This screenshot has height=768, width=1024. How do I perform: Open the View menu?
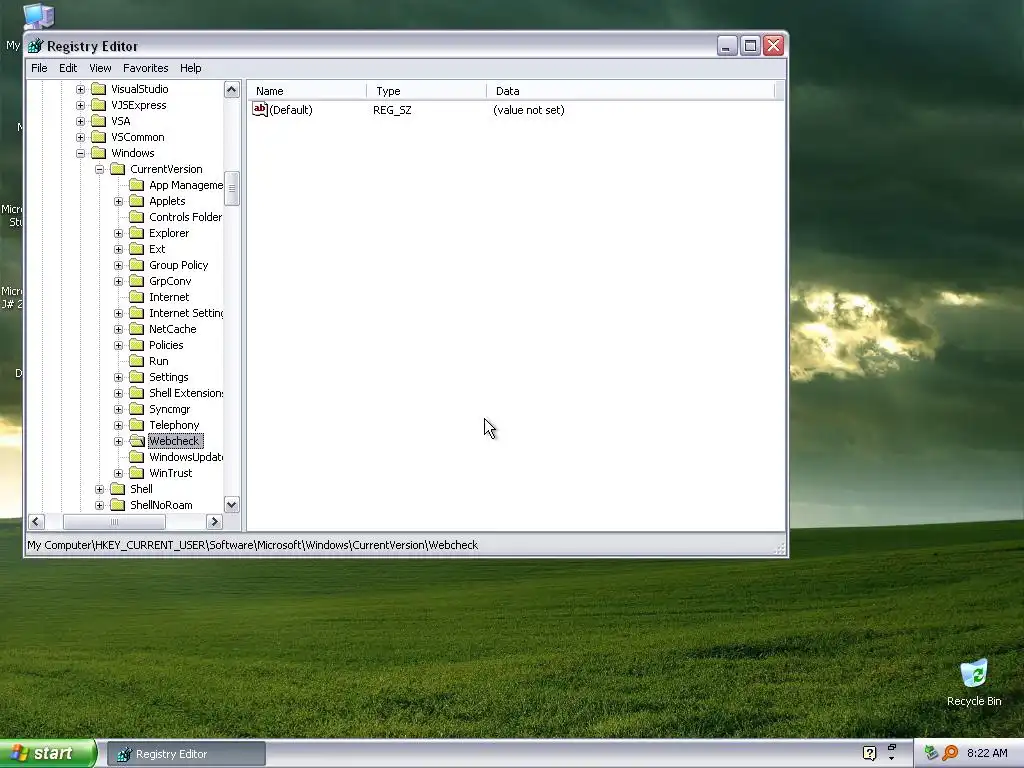100,68
